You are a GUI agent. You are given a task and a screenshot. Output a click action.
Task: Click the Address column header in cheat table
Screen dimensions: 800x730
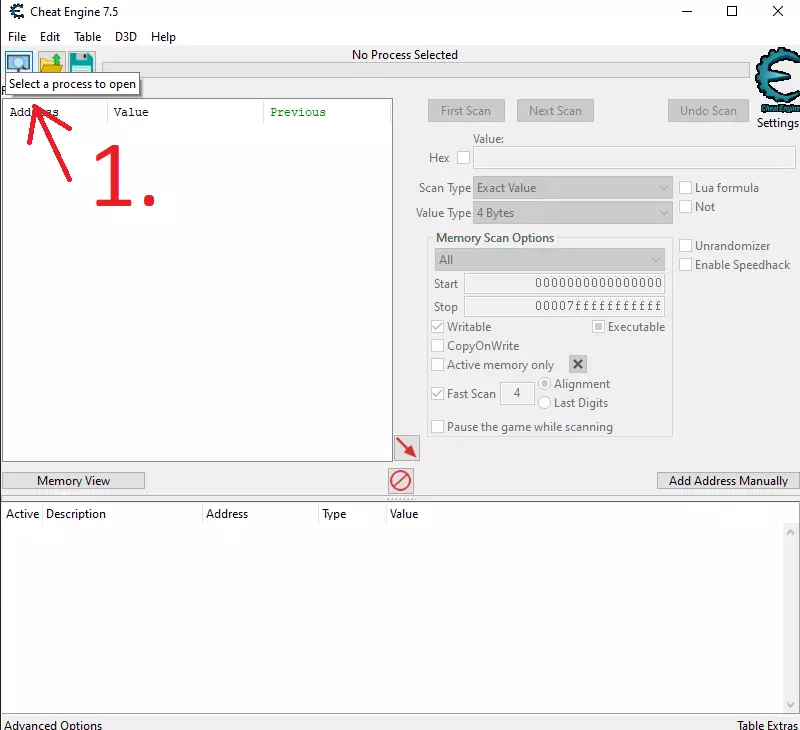point(260,514)
